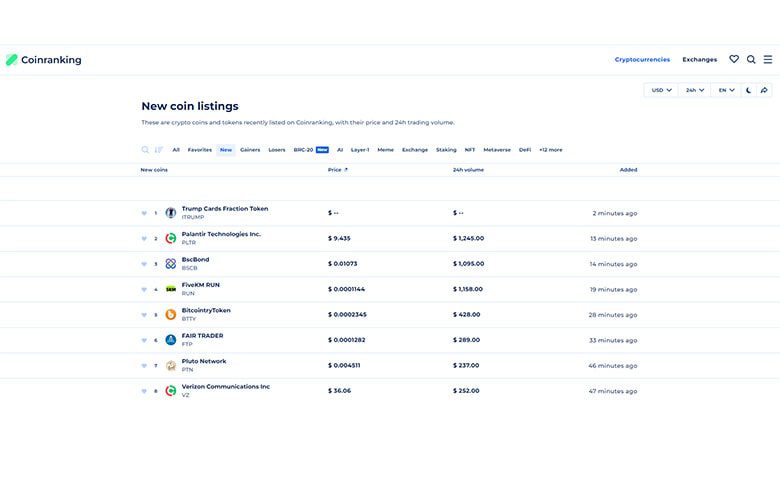The width and height of the screenshot is (780, 480).
Task: Select the AI filter tab
Action: [x=340, y=150]
